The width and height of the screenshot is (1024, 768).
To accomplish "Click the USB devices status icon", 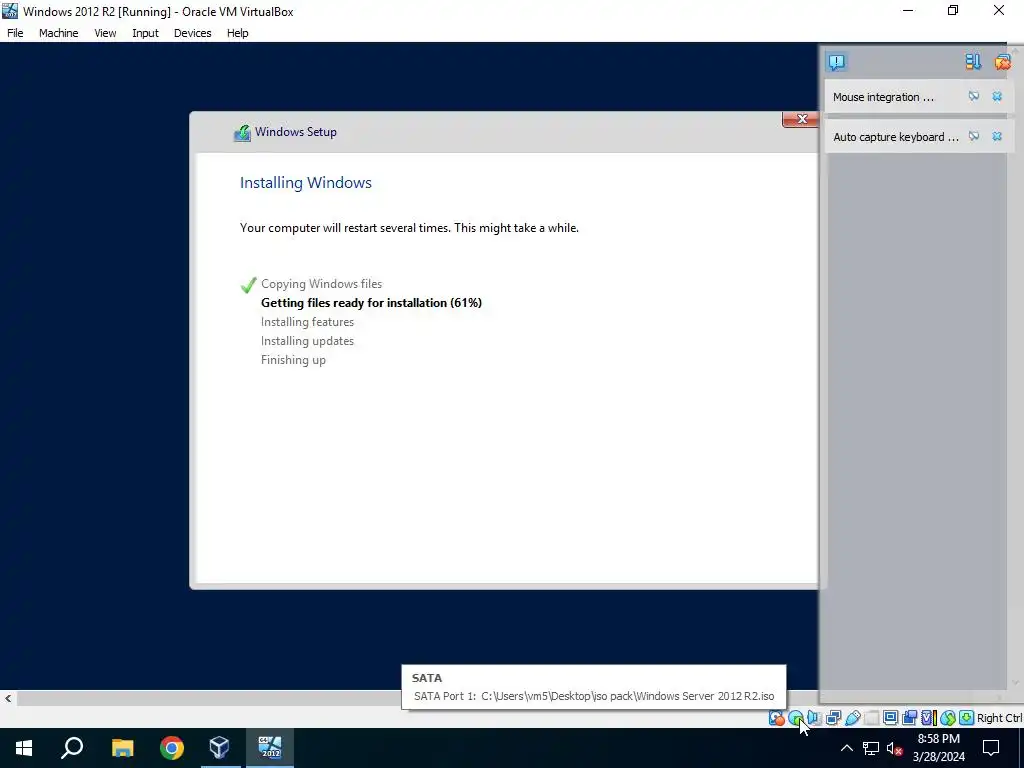I will [x=852, y=718].
